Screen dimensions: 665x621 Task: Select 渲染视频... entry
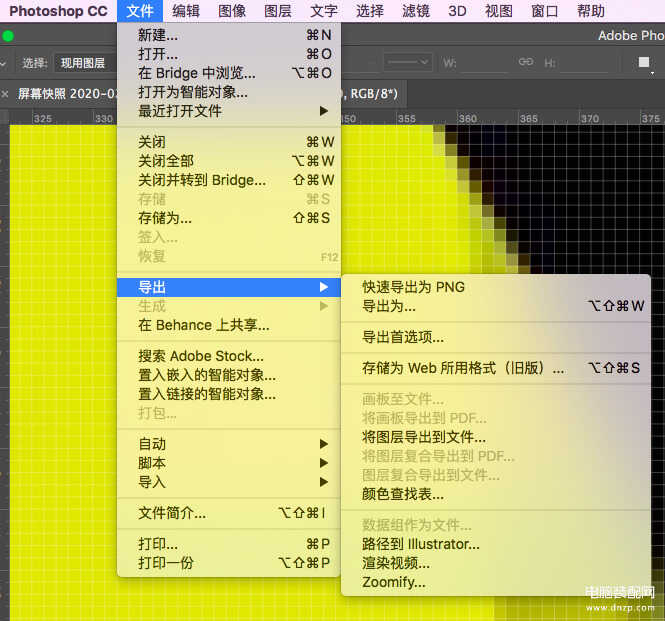coord(496,563)
